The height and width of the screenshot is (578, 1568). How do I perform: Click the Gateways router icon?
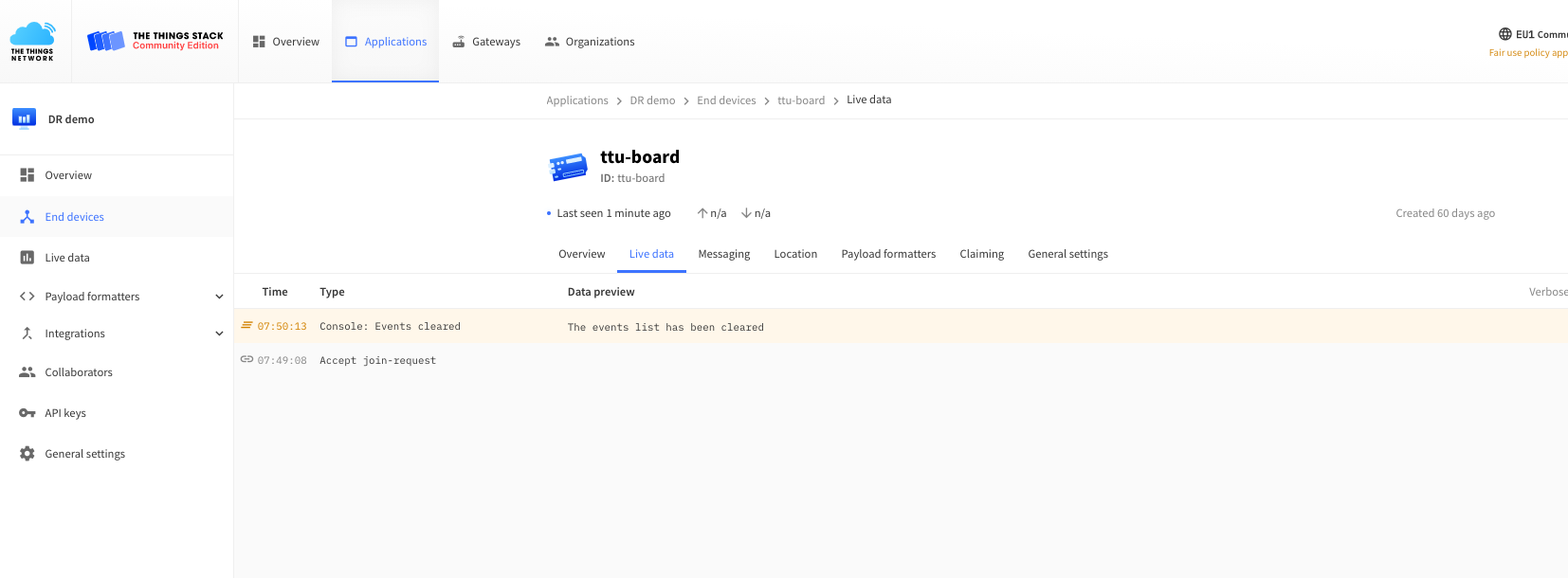[459, 42]
